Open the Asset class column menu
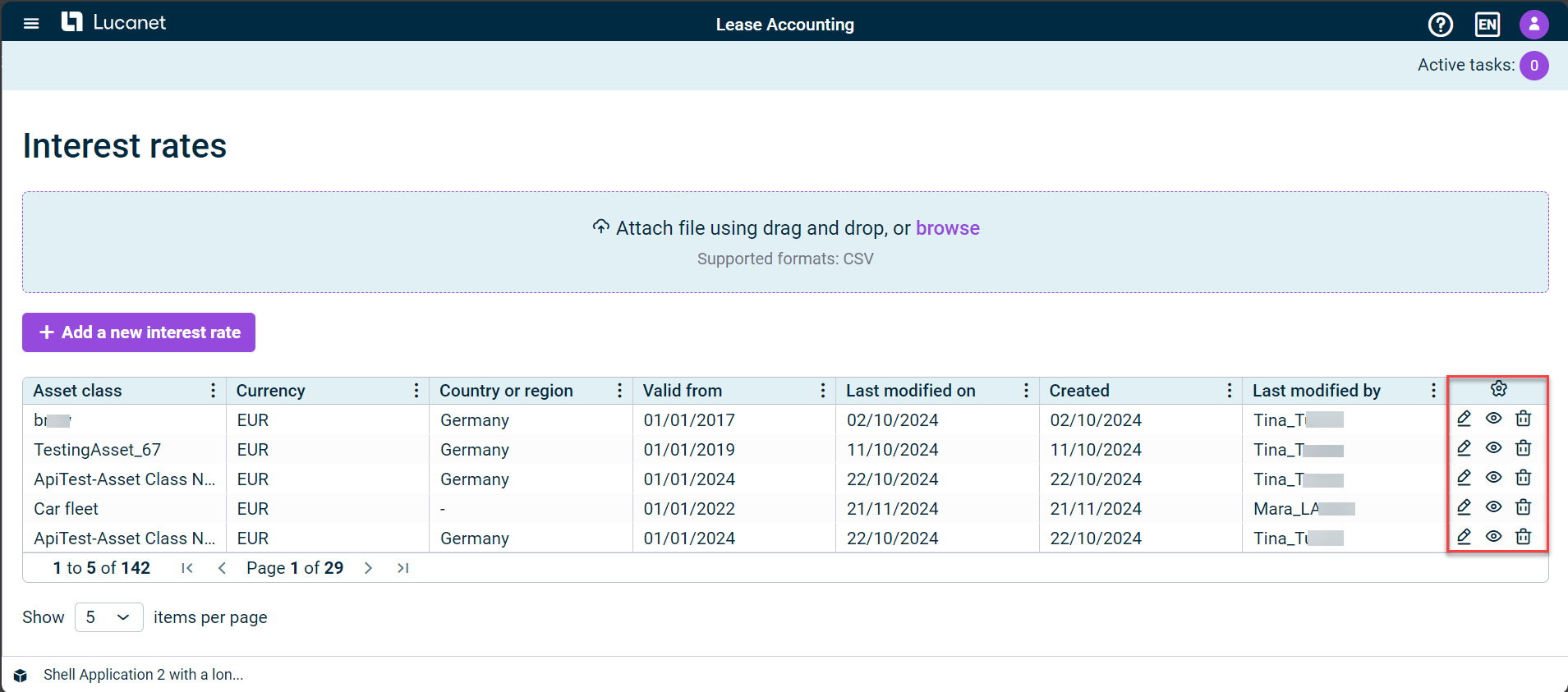Screen dimensions: 1568x692 [213, 391]
